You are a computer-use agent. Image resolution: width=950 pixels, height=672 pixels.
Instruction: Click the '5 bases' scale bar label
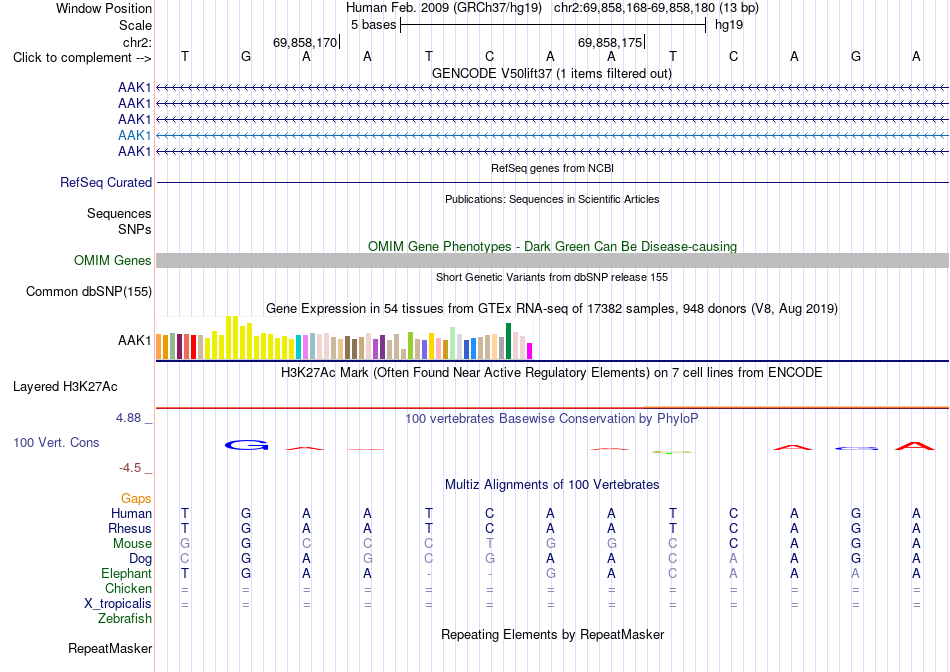[x=373, y=25]
